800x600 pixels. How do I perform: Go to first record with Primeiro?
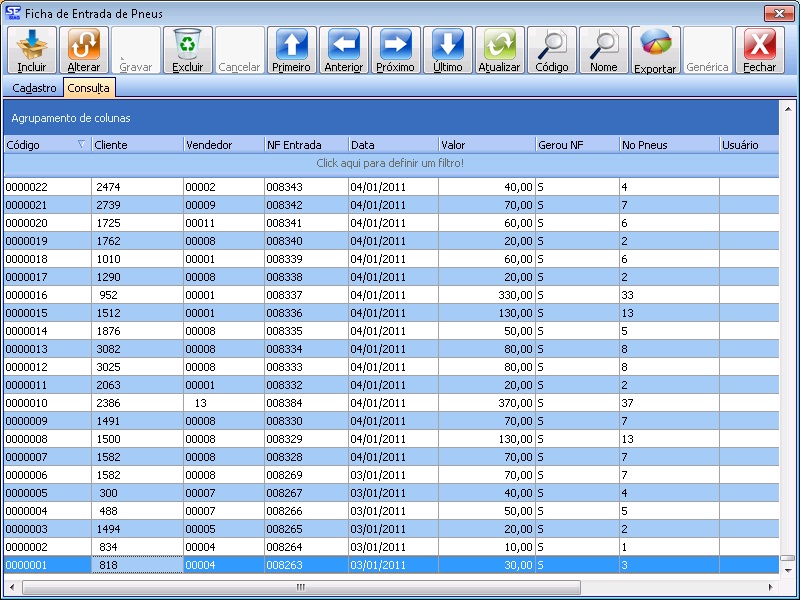(x=291, y=50)
